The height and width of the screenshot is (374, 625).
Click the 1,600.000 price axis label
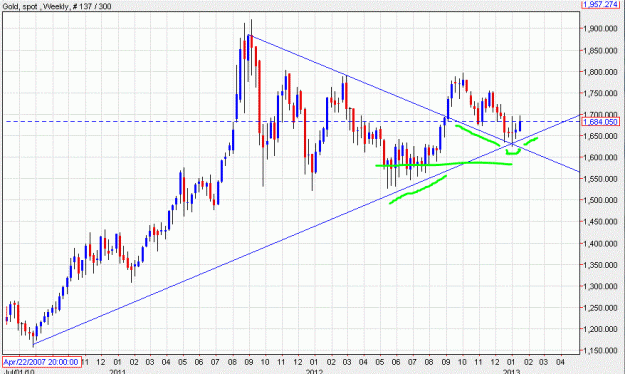pos(601,157)
